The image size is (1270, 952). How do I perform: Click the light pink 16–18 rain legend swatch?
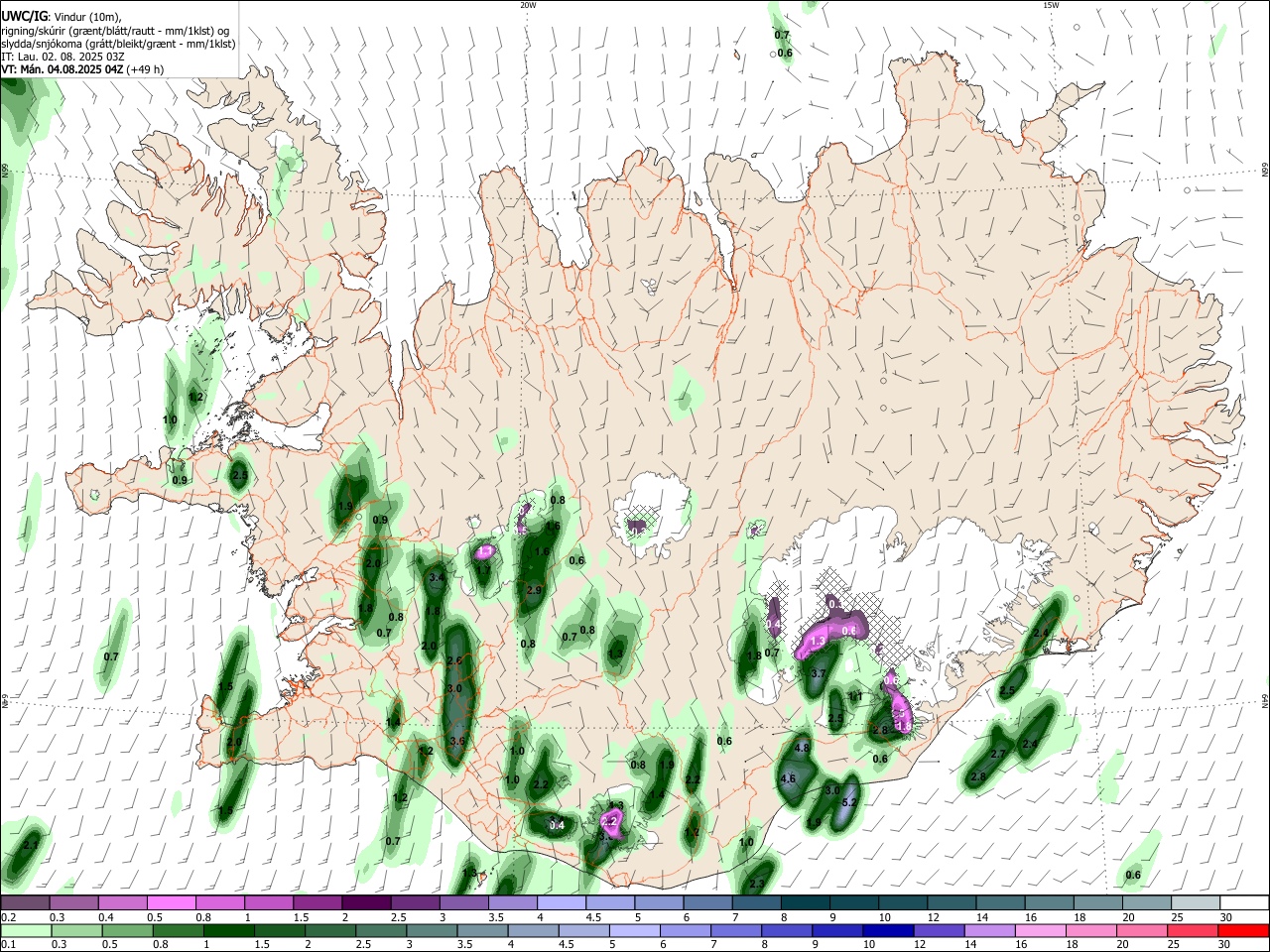[1041, 930]
